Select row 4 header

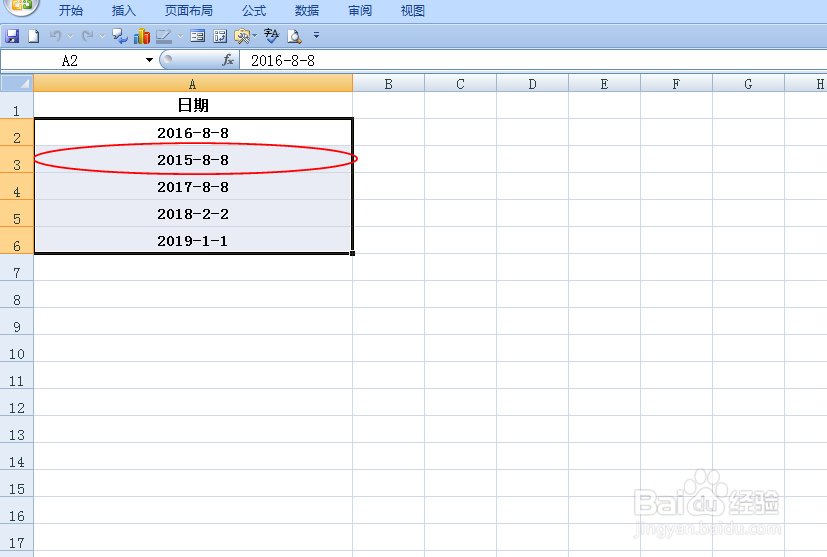tap(17, 187)
